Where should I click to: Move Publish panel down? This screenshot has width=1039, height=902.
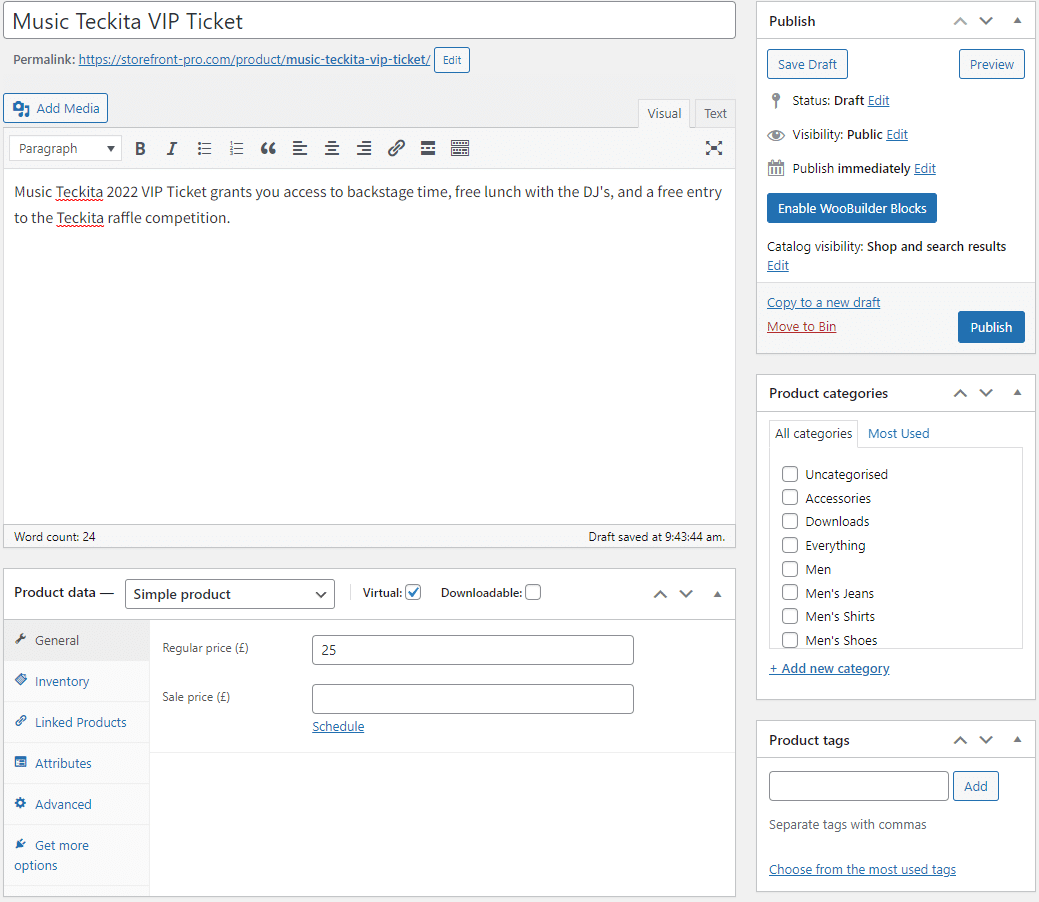click(986, 21)
